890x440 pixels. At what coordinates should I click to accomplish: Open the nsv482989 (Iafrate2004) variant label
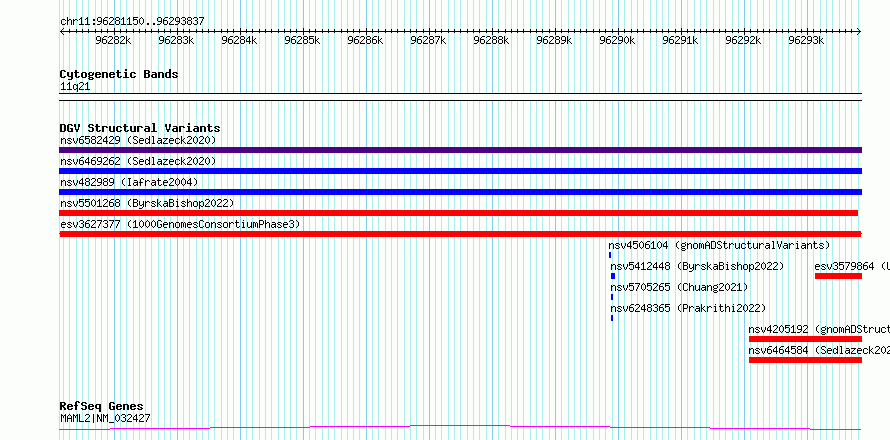point(129,182)
